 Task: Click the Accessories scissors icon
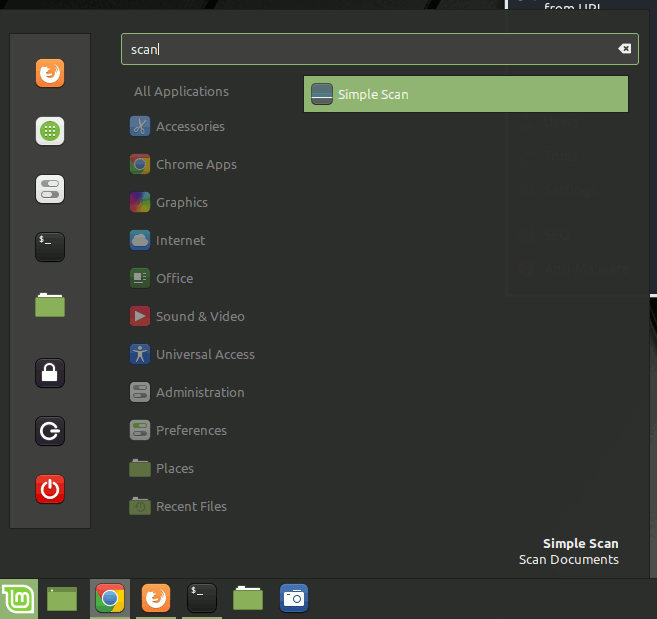140,126
